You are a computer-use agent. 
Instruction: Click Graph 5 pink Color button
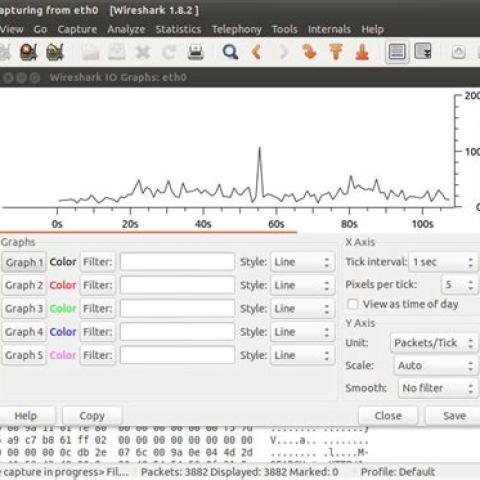[63, 355]
